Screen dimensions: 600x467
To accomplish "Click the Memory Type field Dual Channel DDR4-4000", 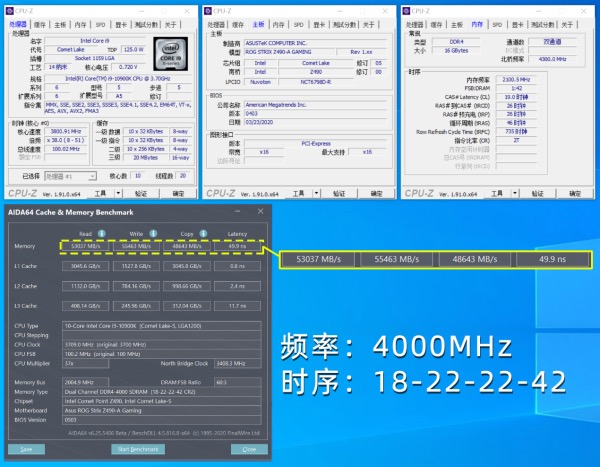I will [x=161, y=392].
